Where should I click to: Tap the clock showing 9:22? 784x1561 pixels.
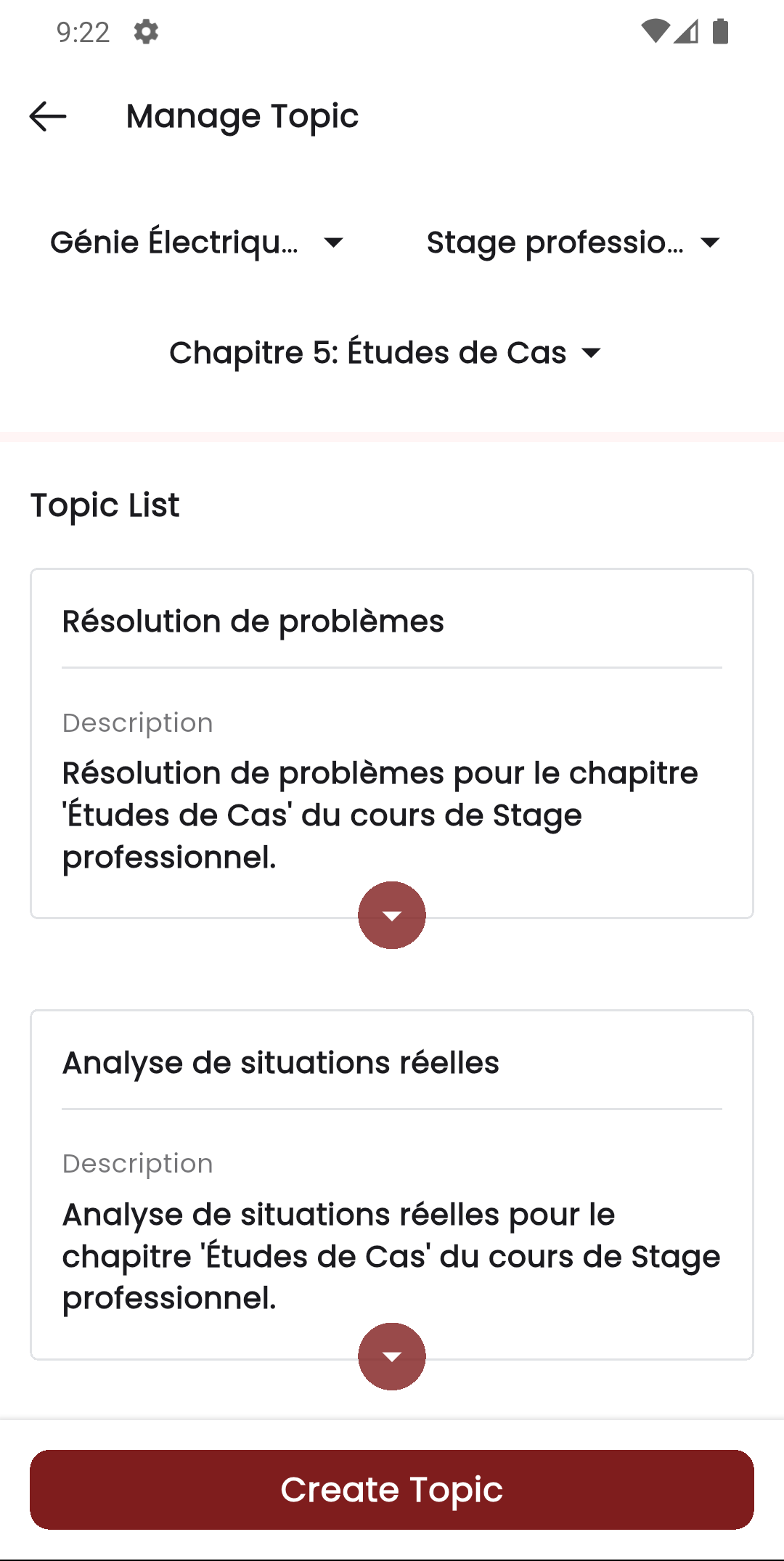(x=82, y=32)
